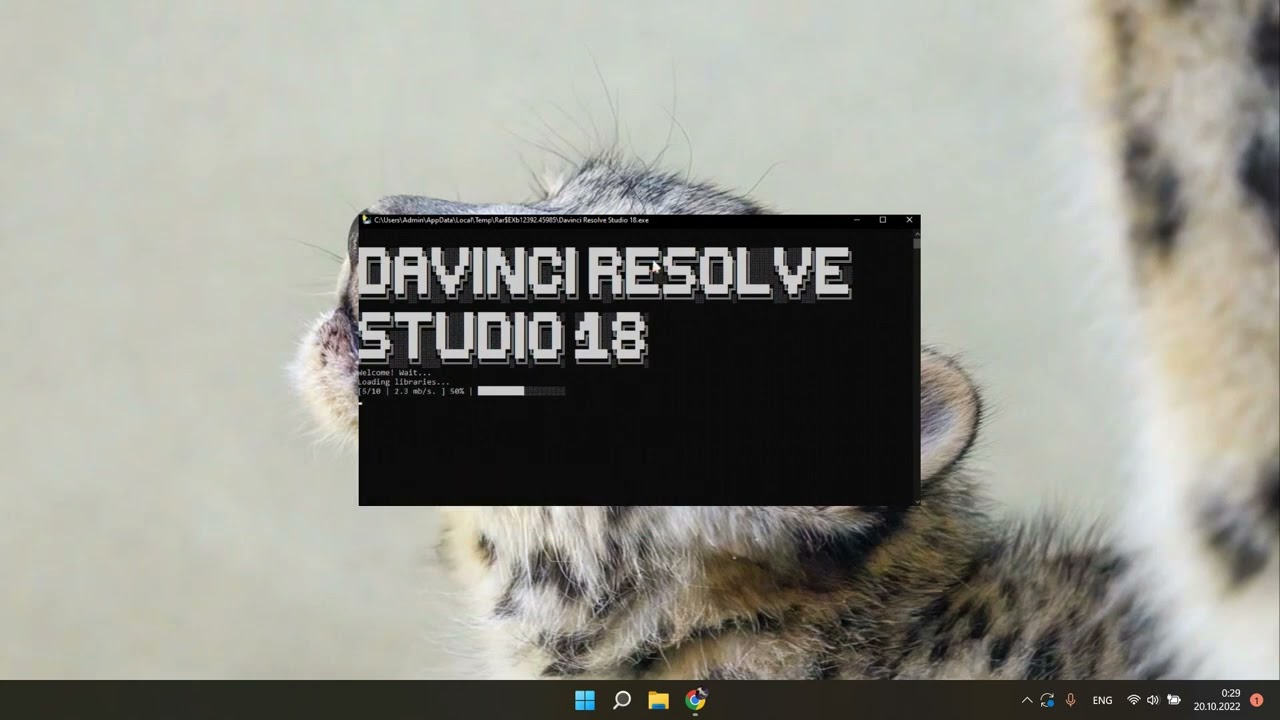Click the 'Welcome! Wait...' text line

[x=394, y=373]
